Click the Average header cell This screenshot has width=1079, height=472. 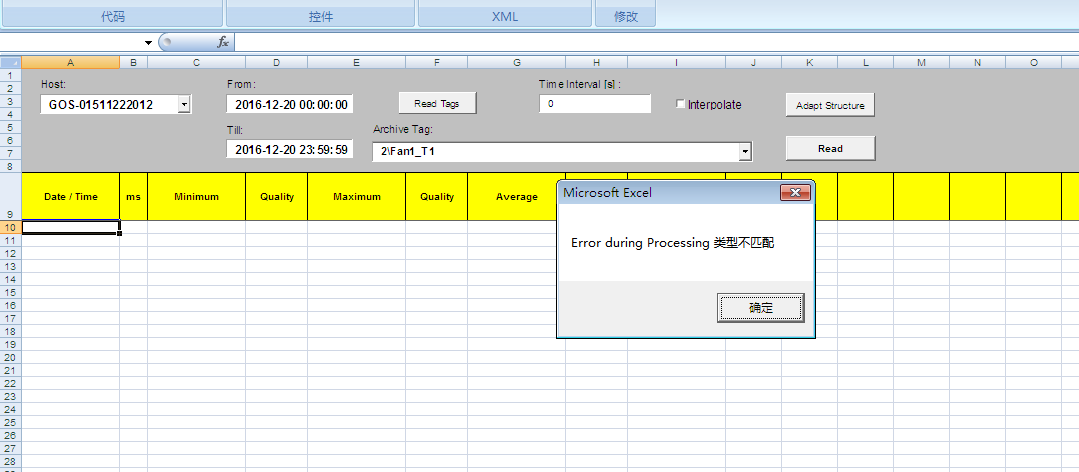517,196
